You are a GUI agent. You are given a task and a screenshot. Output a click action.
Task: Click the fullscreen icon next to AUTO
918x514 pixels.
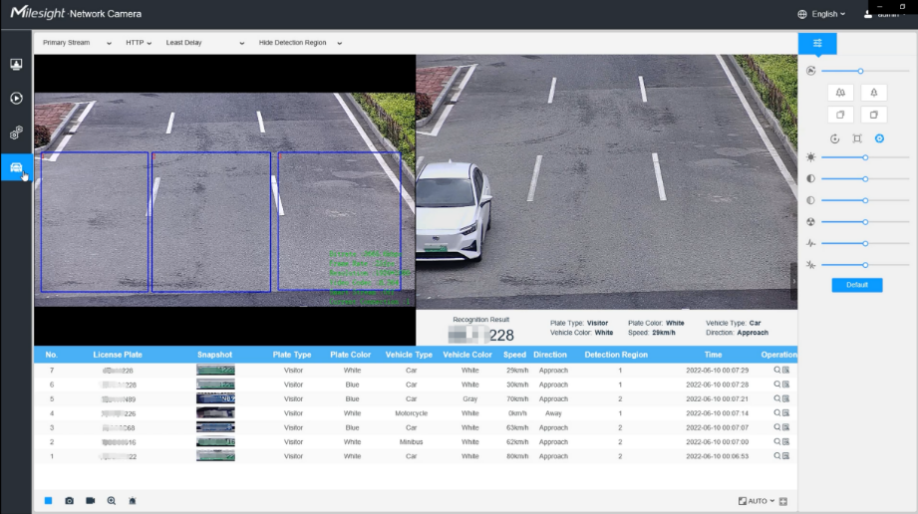783,501
